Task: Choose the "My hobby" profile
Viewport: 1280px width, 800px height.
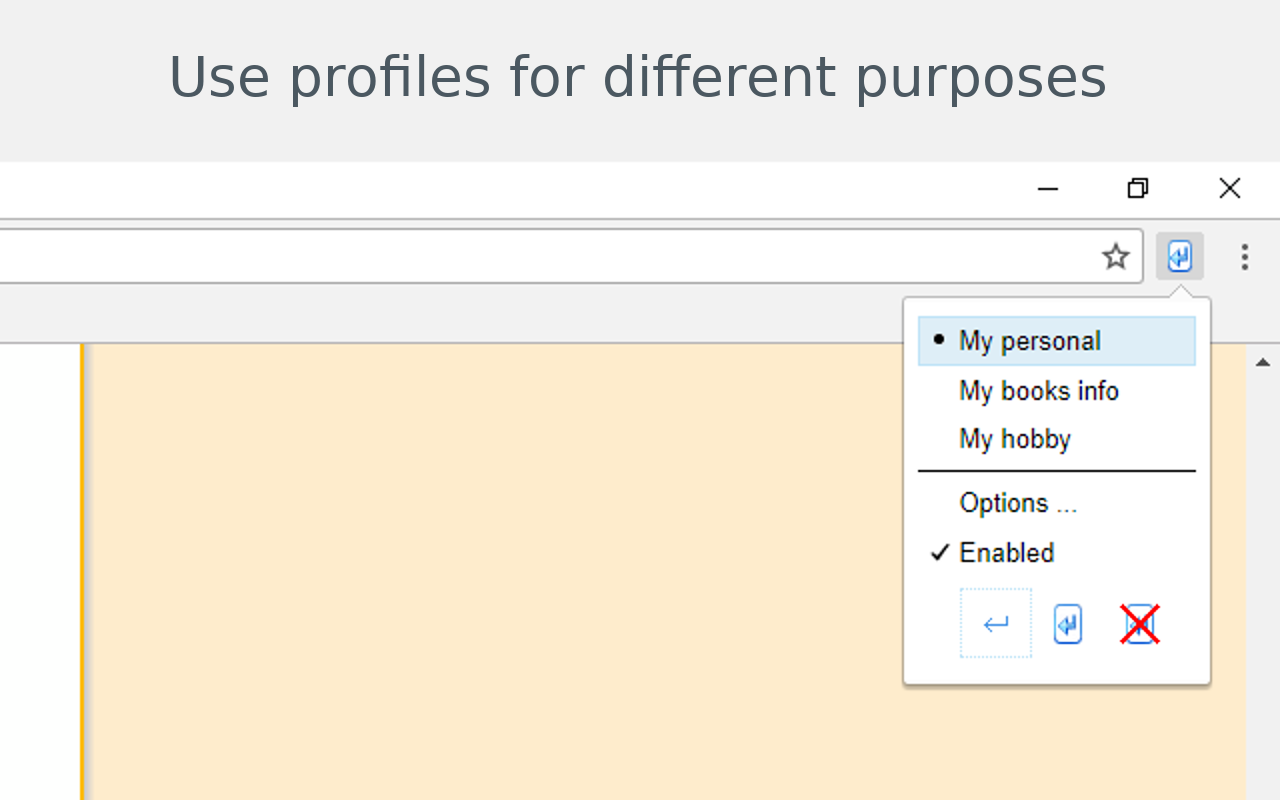Action: point(1015,439)
